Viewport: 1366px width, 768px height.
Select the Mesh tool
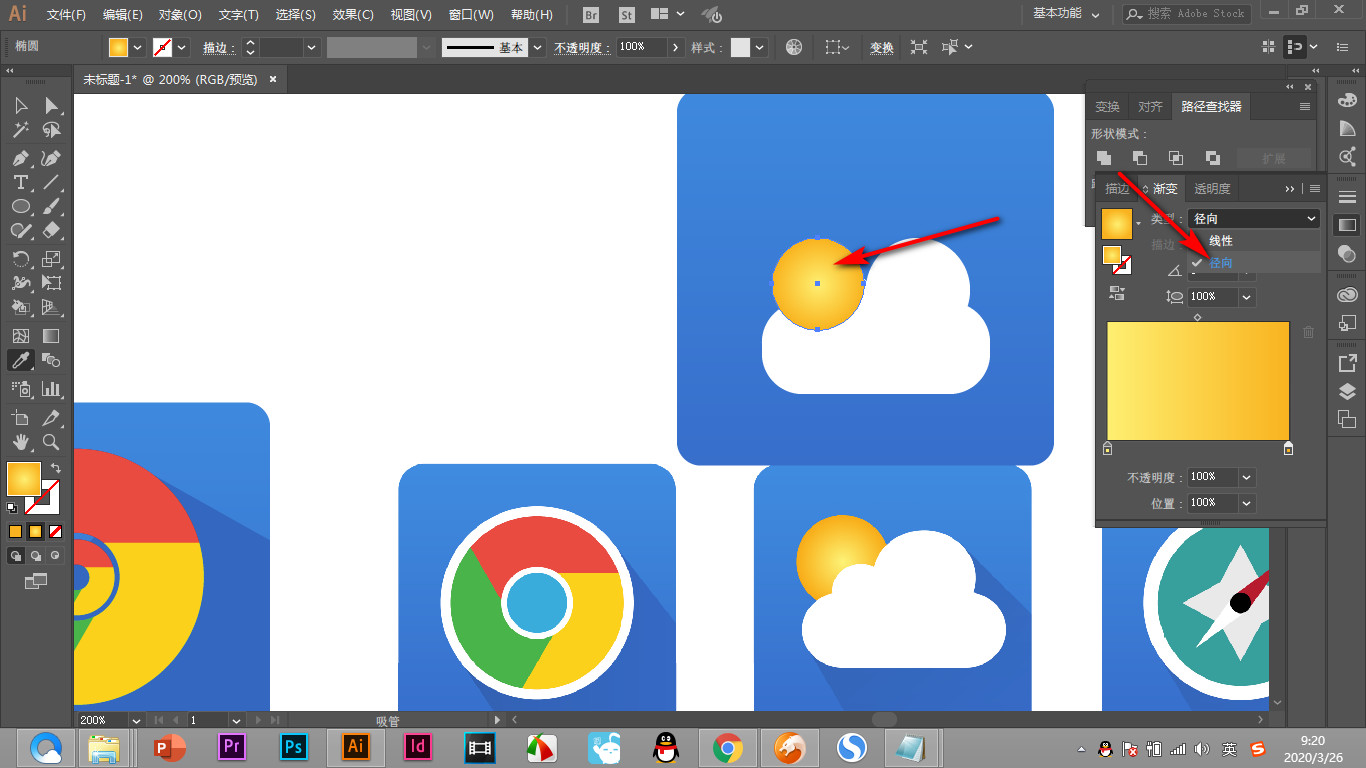tap(21, 336)
